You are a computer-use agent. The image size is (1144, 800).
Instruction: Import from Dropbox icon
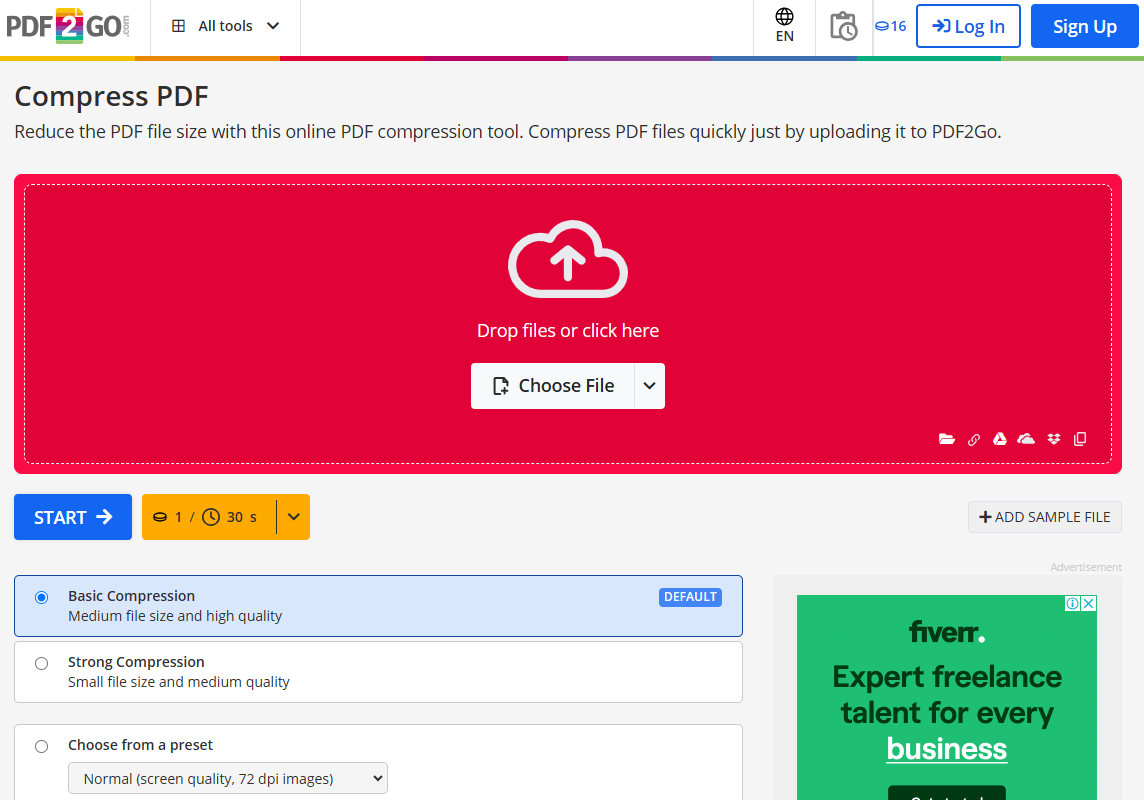1053,439
